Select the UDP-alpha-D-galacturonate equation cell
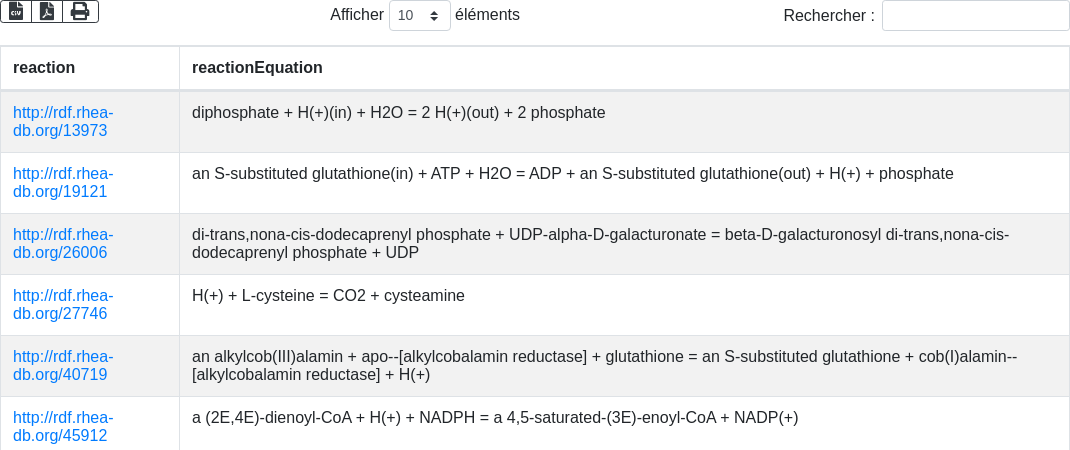 (600, 244)
